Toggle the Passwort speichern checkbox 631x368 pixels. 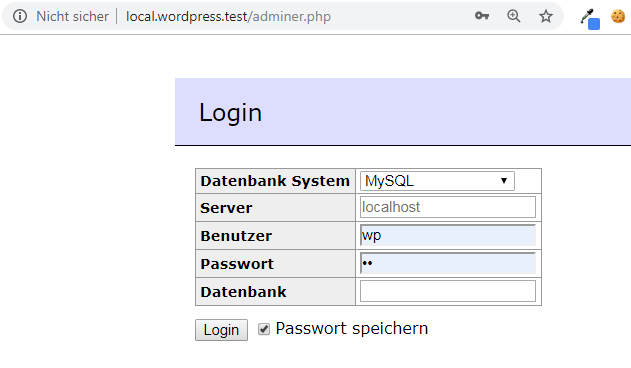[x=264, y=329]
